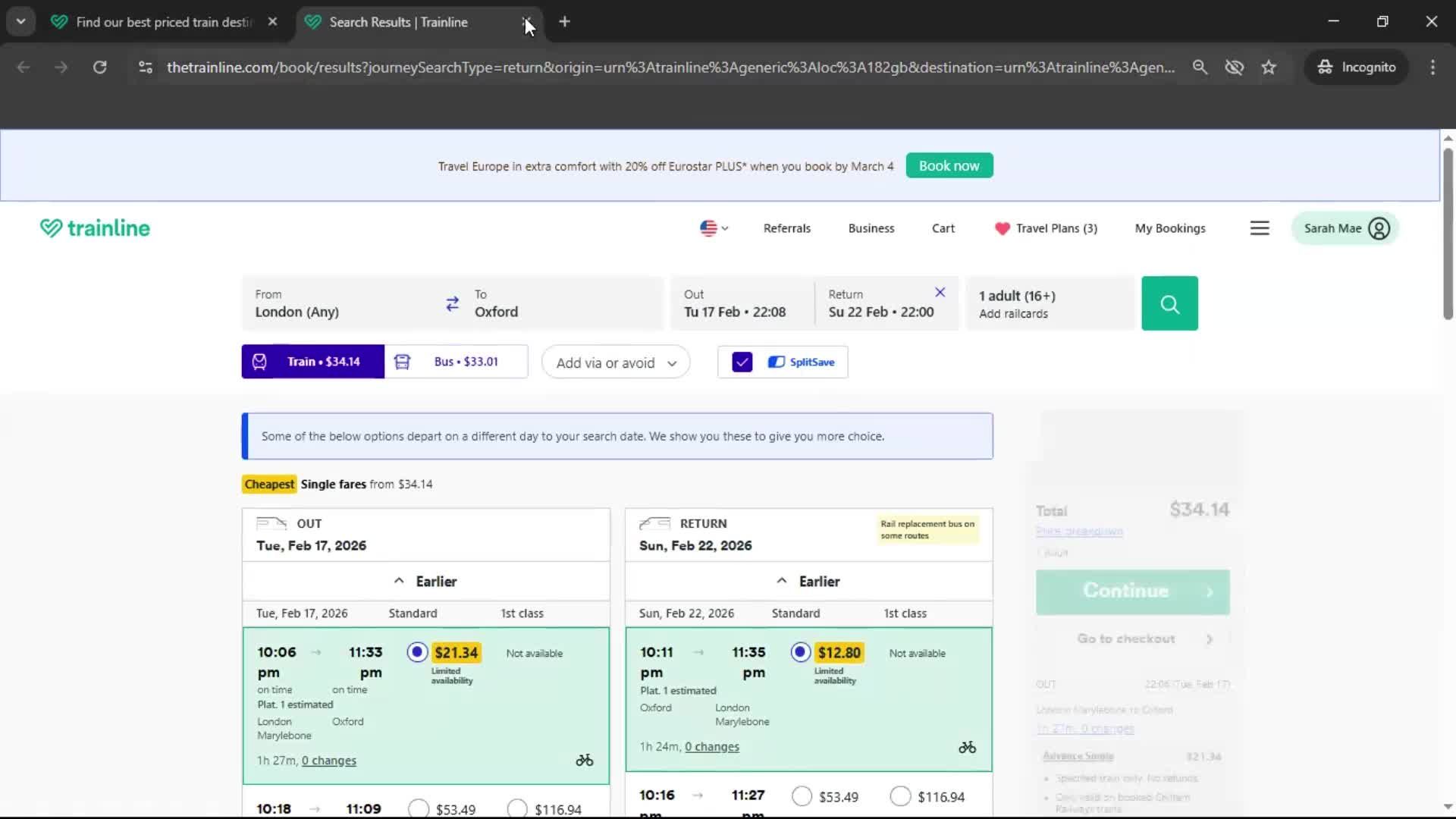Click the Book now button
Image resolution: width=1456 pixels, height=819 pixels.
949,165
